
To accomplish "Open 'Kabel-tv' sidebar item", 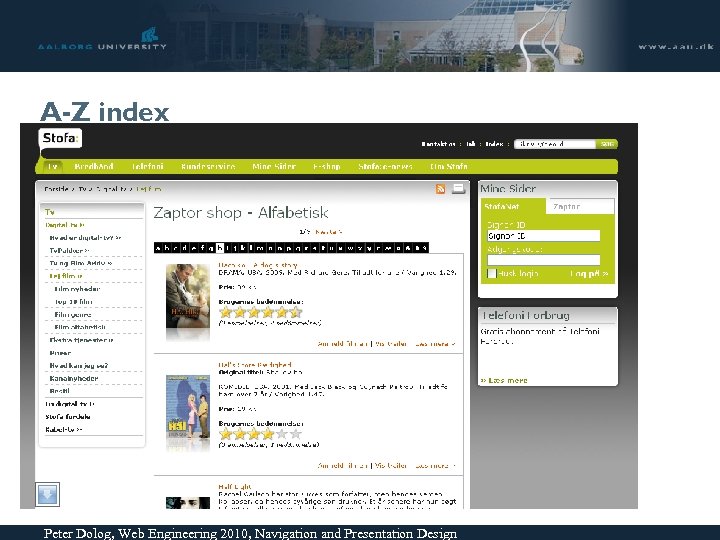I will [63, 430].
